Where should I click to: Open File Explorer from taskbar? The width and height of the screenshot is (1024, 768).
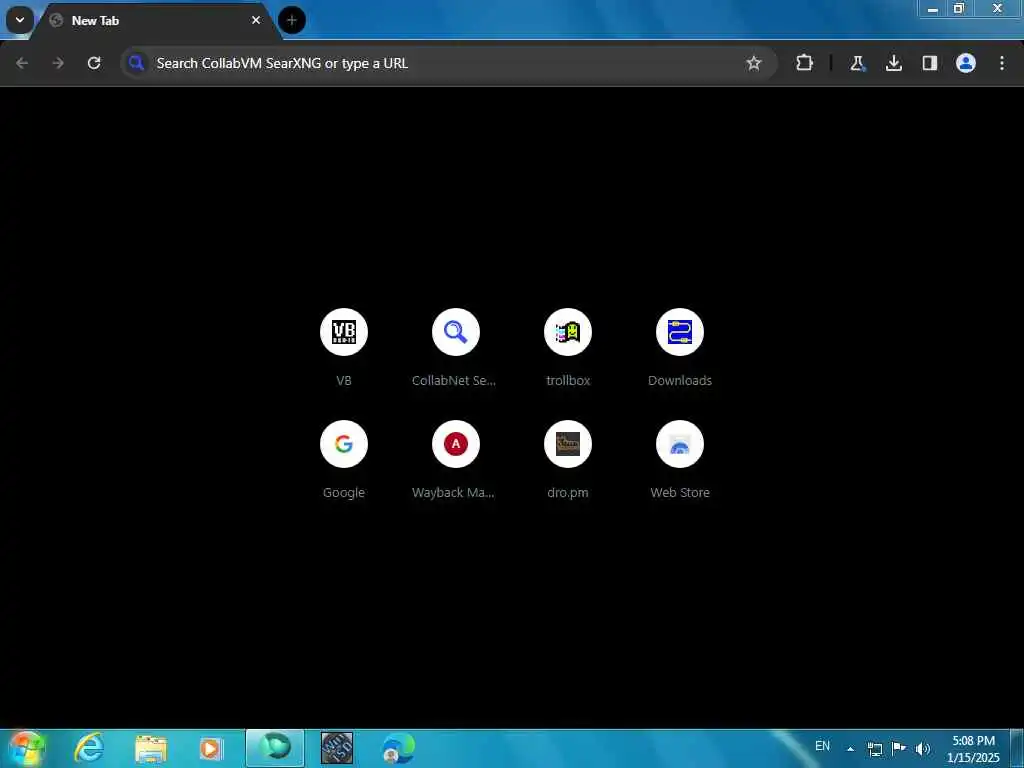(x=151, y=748)
